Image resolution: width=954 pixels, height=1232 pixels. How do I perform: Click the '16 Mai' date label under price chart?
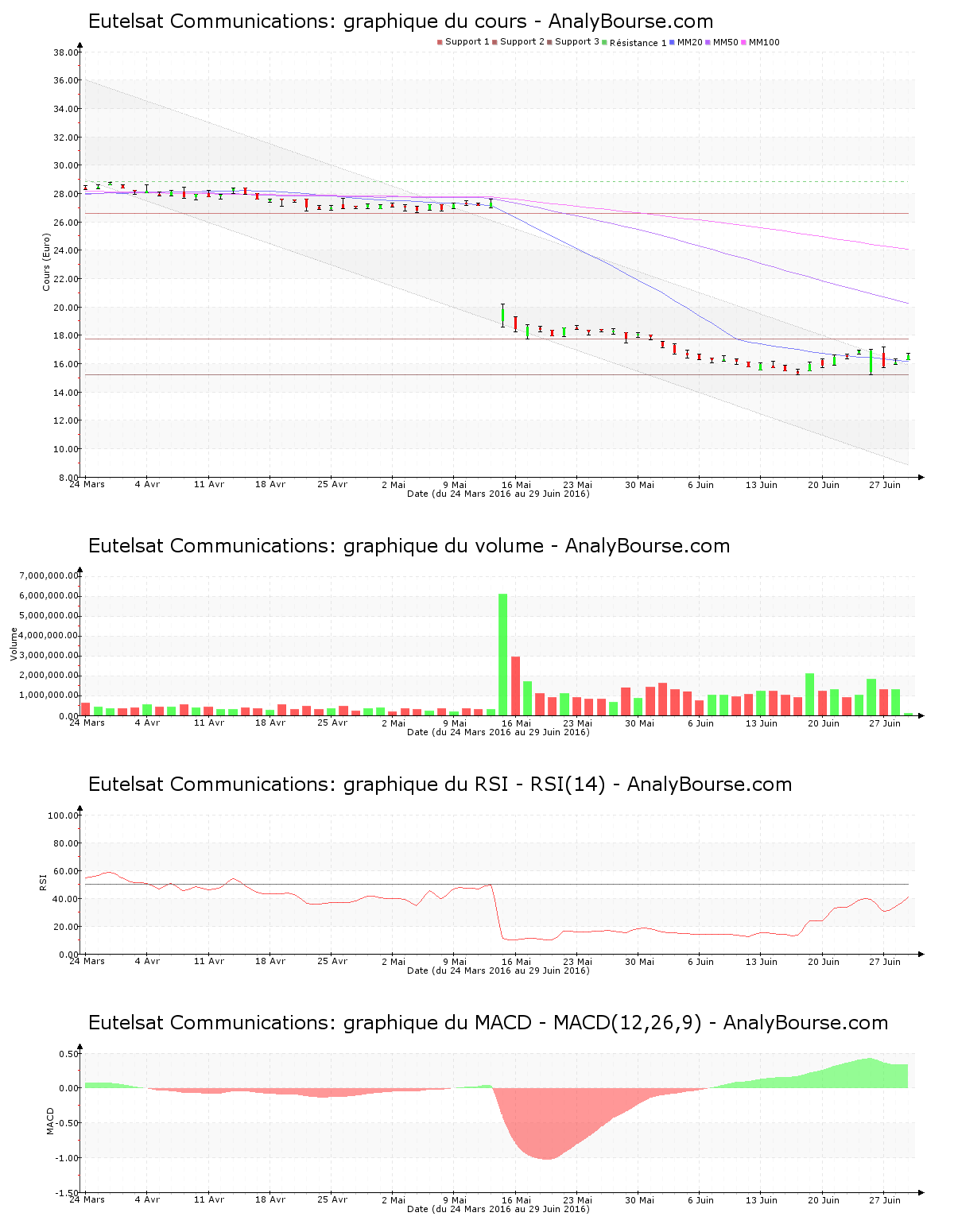tap(517, 485)
